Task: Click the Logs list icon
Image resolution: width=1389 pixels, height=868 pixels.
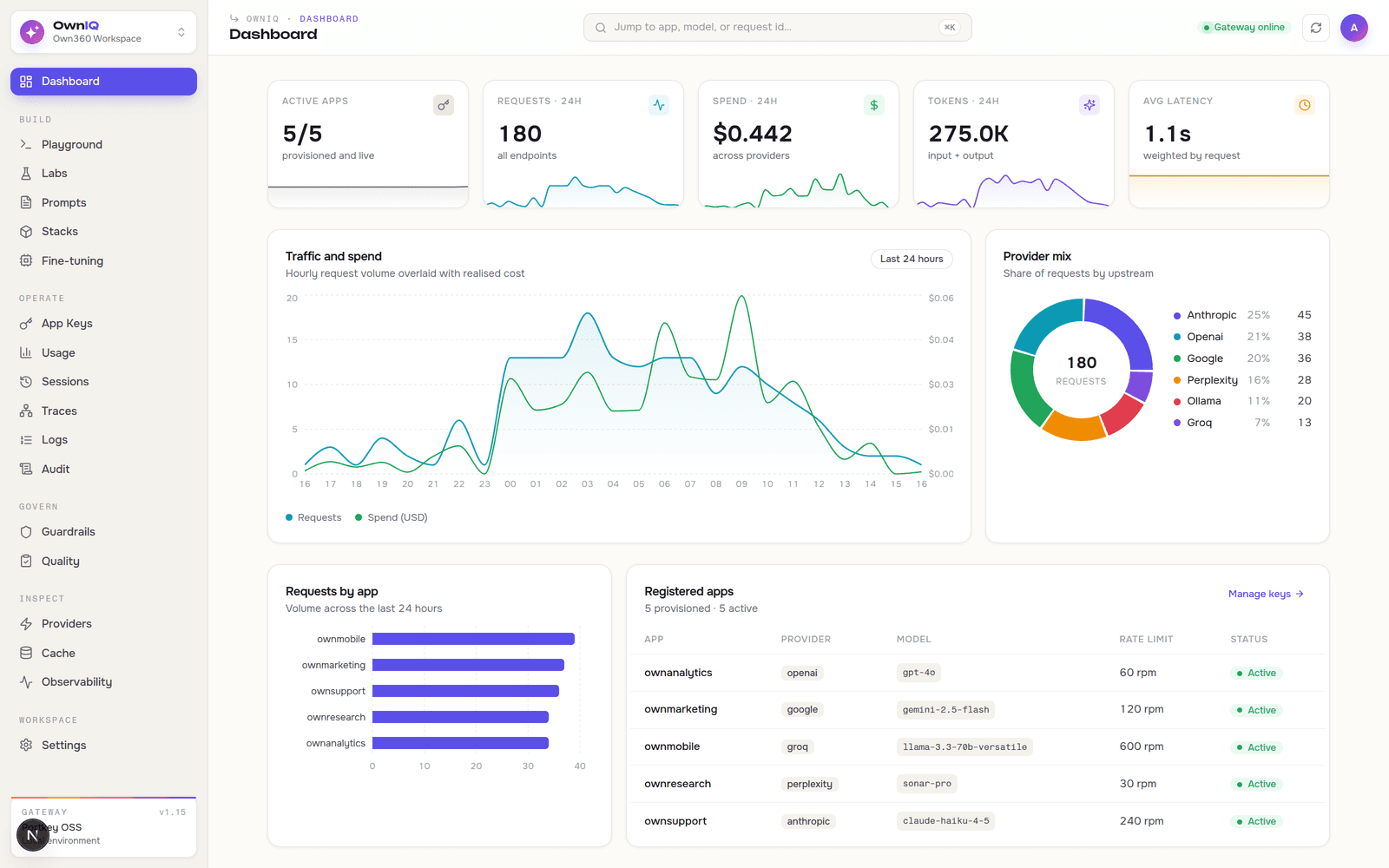Action: (26, 440)
